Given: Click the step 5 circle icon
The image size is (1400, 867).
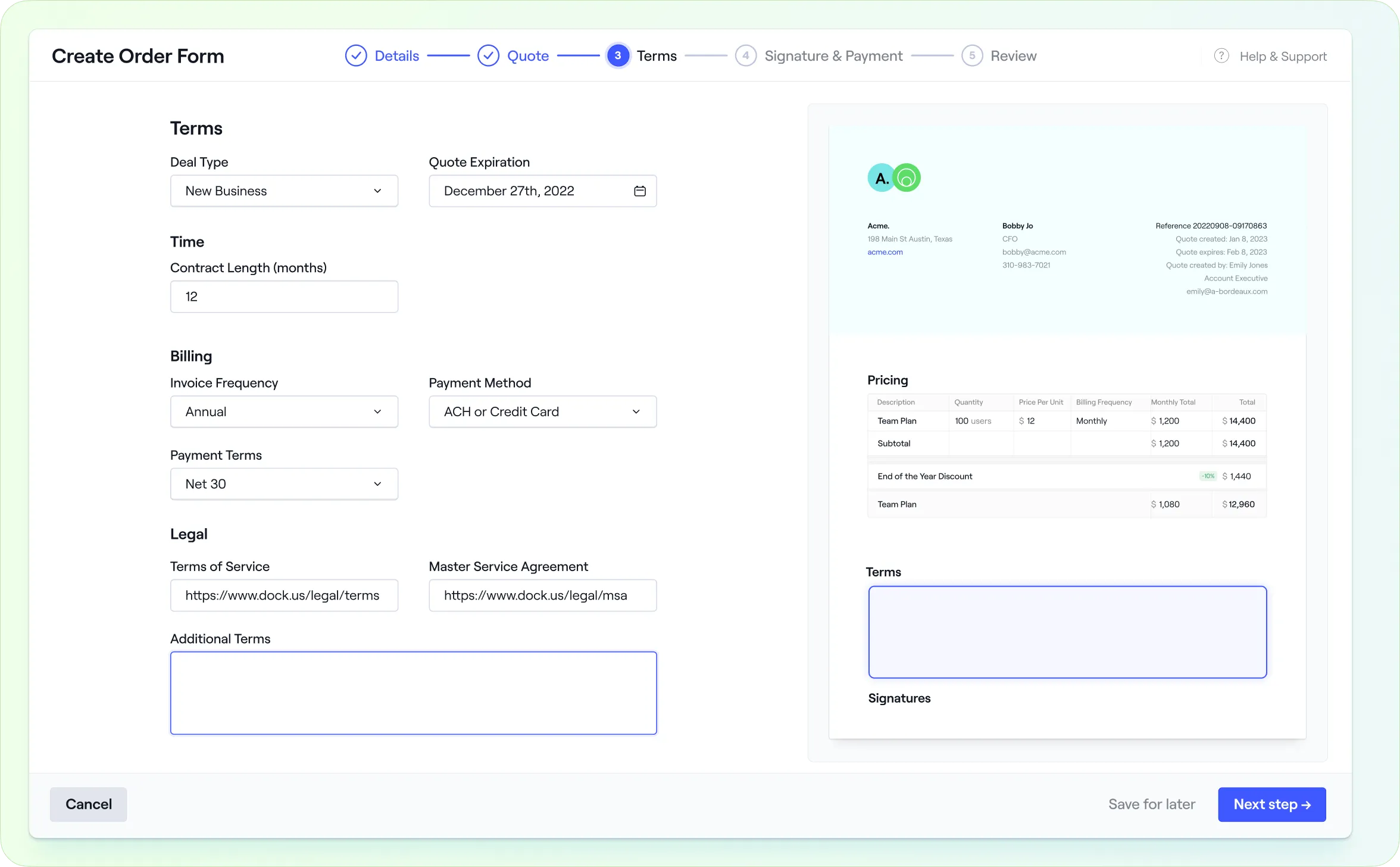Looking at the screenshot, I should click(972, 56).
